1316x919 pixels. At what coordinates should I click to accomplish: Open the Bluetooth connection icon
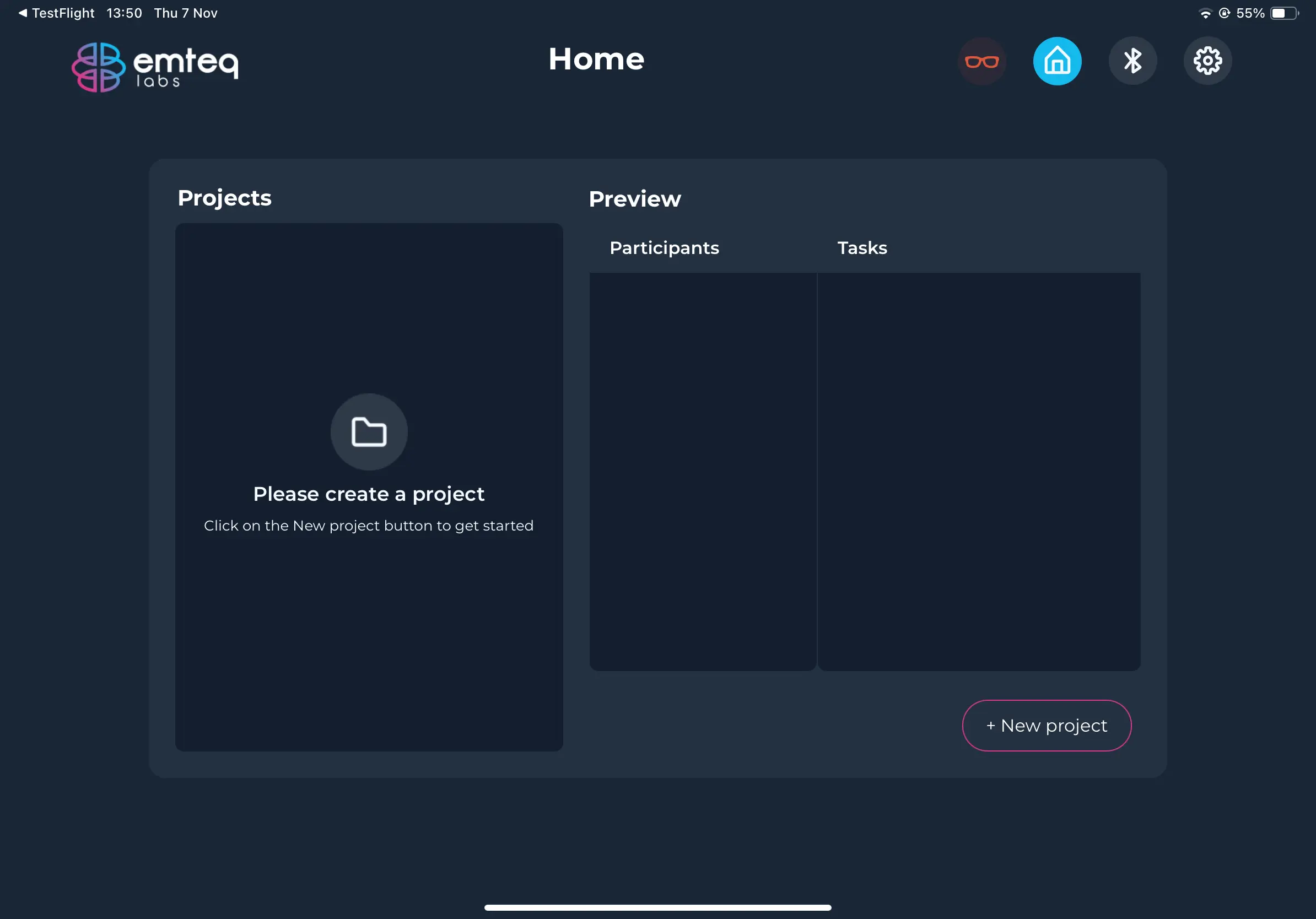pyautogui.click(x=1132, y=61)
